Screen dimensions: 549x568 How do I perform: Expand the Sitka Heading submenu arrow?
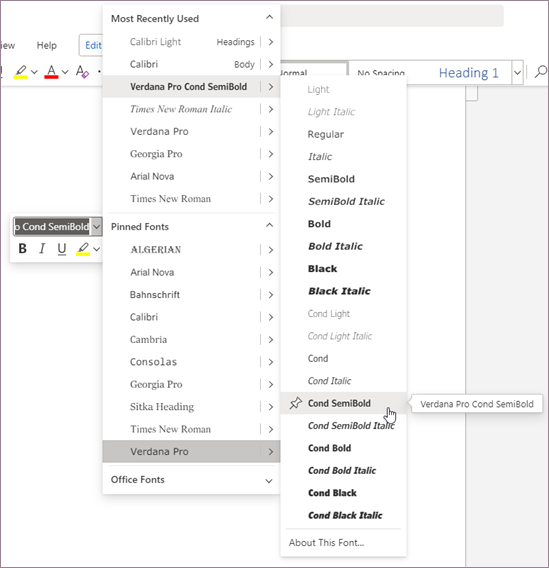[271, 407]
